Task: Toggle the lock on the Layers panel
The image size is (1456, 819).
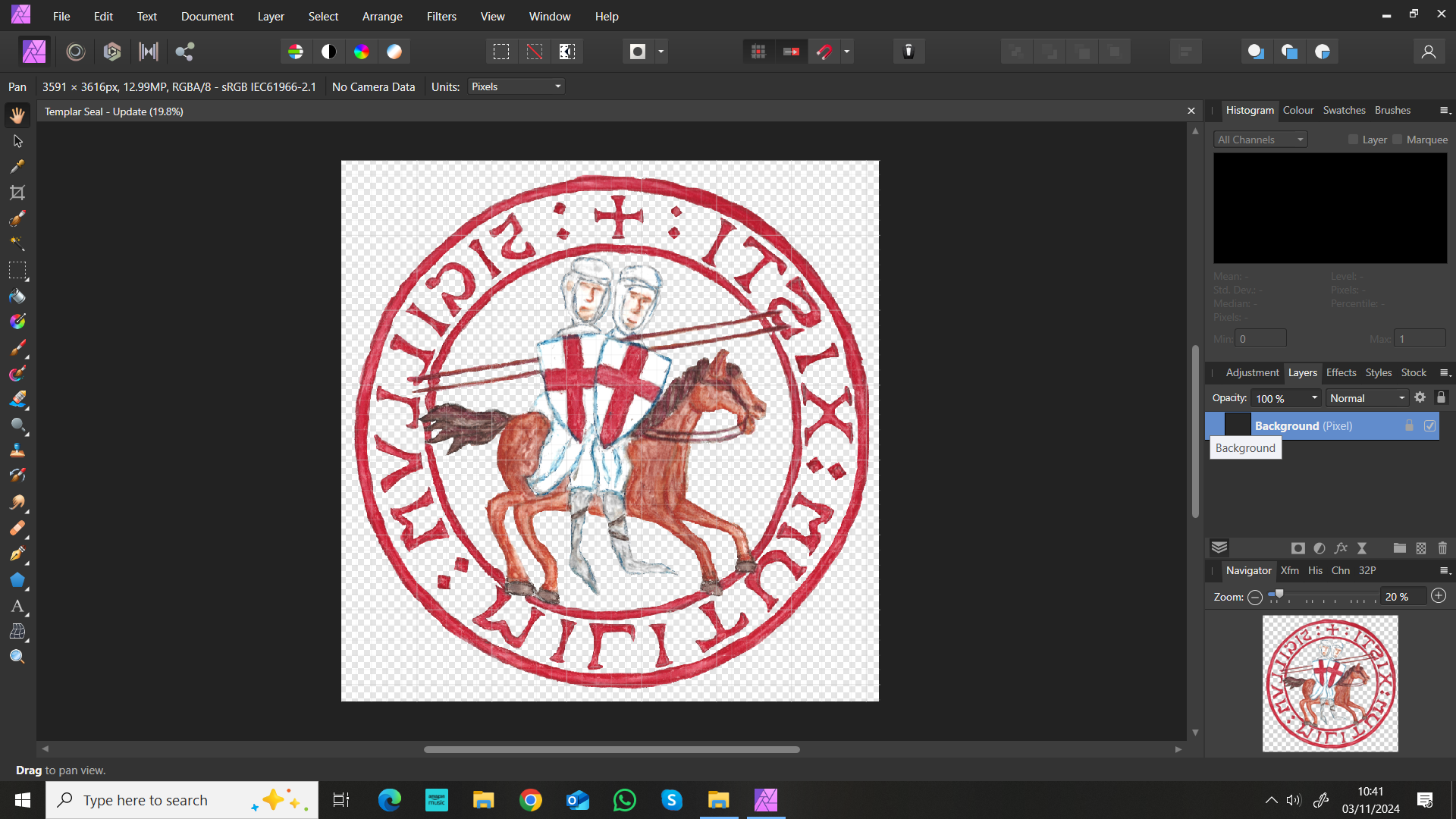Action: (x=1442, y=397)
